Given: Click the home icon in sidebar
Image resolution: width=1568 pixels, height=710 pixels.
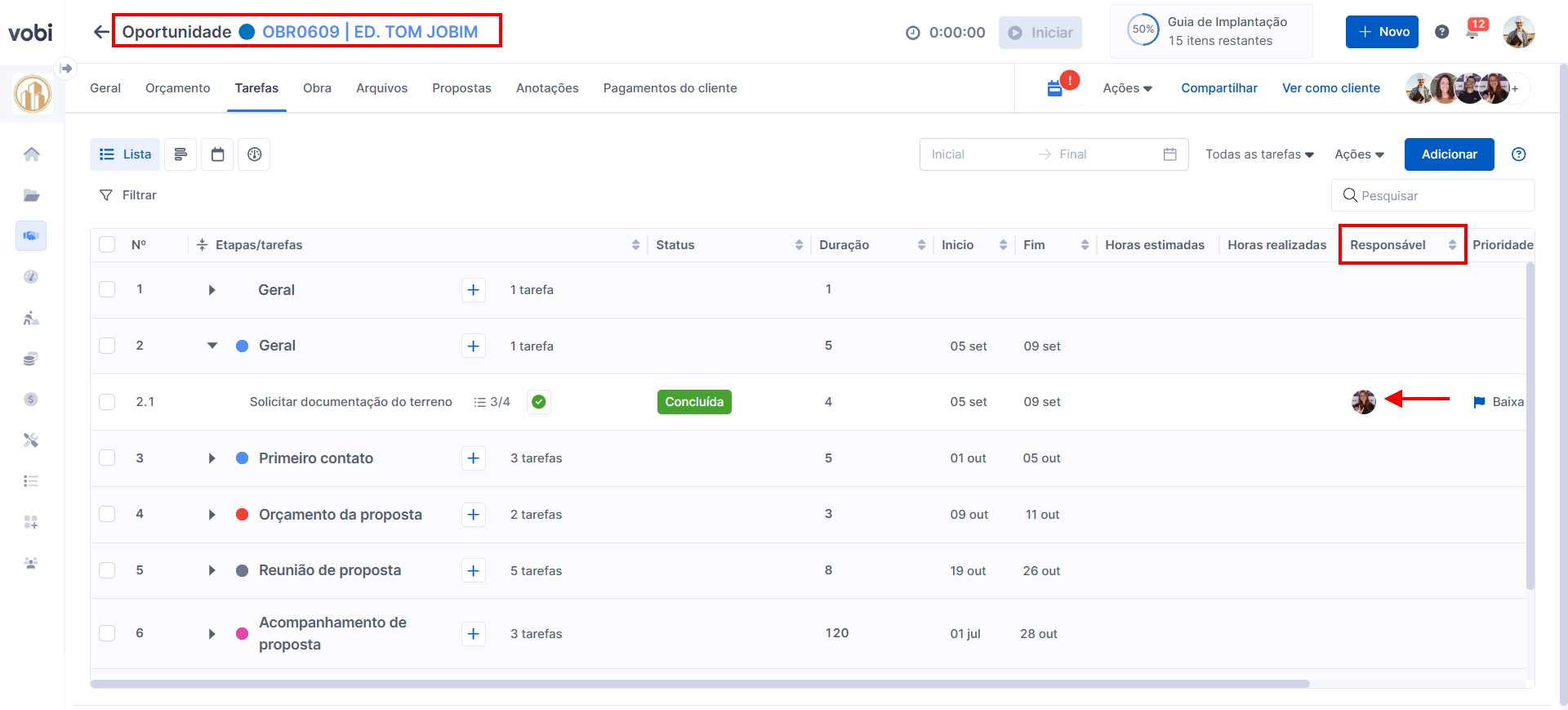Looking at the screenshot, I should pyautogui.click(x=31, y=154).
